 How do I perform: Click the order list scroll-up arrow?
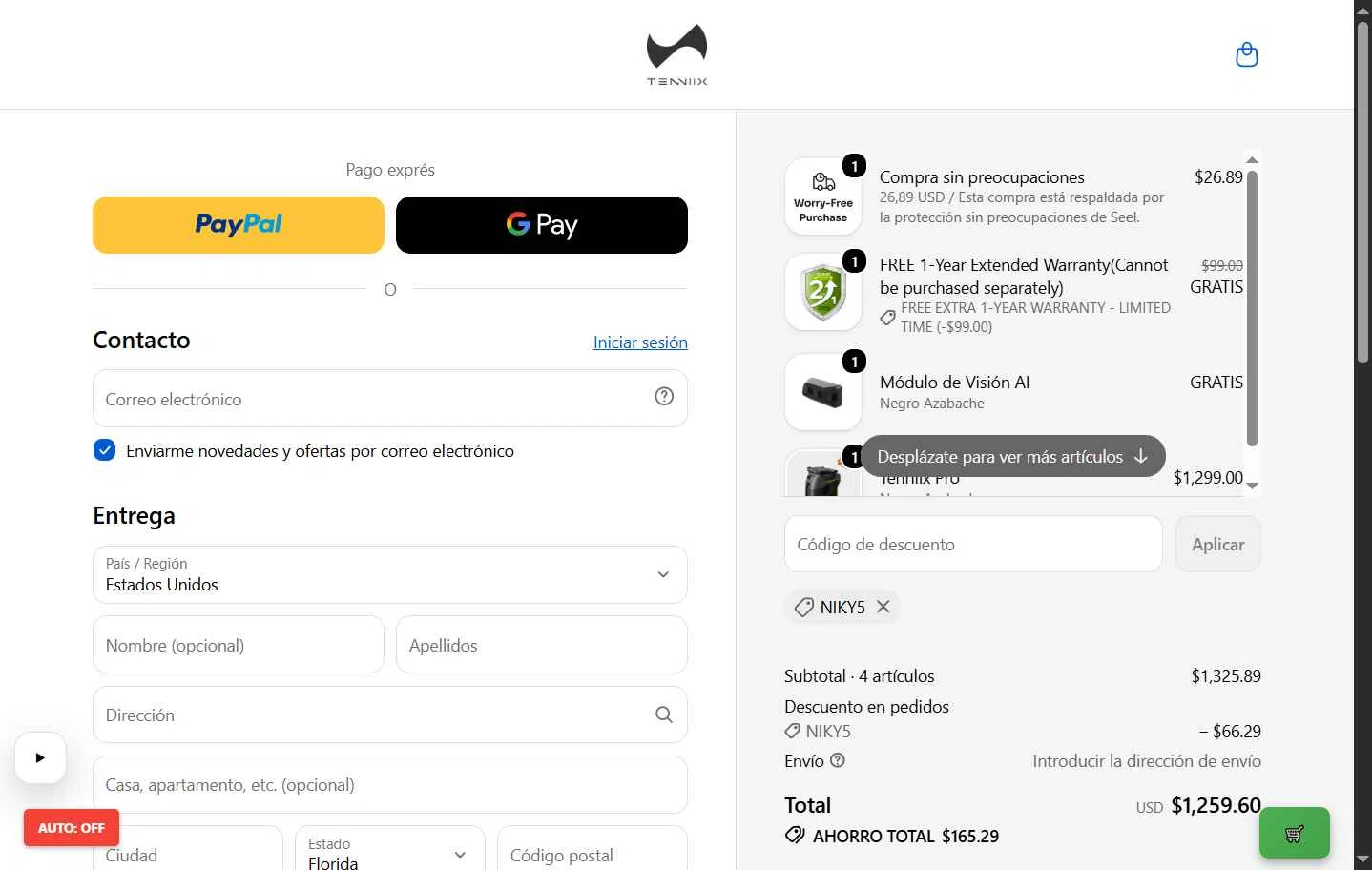click(1253, 159)
